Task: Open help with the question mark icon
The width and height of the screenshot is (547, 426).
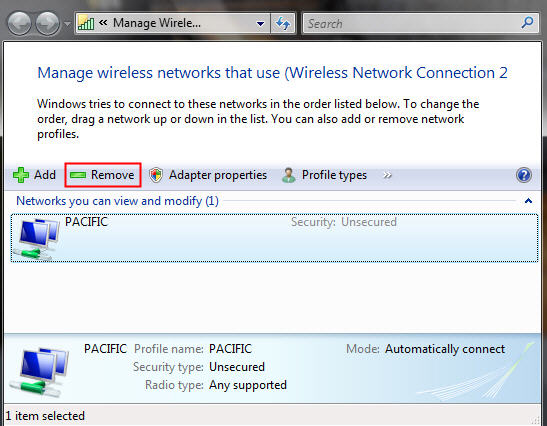Action: pos(524,175)
